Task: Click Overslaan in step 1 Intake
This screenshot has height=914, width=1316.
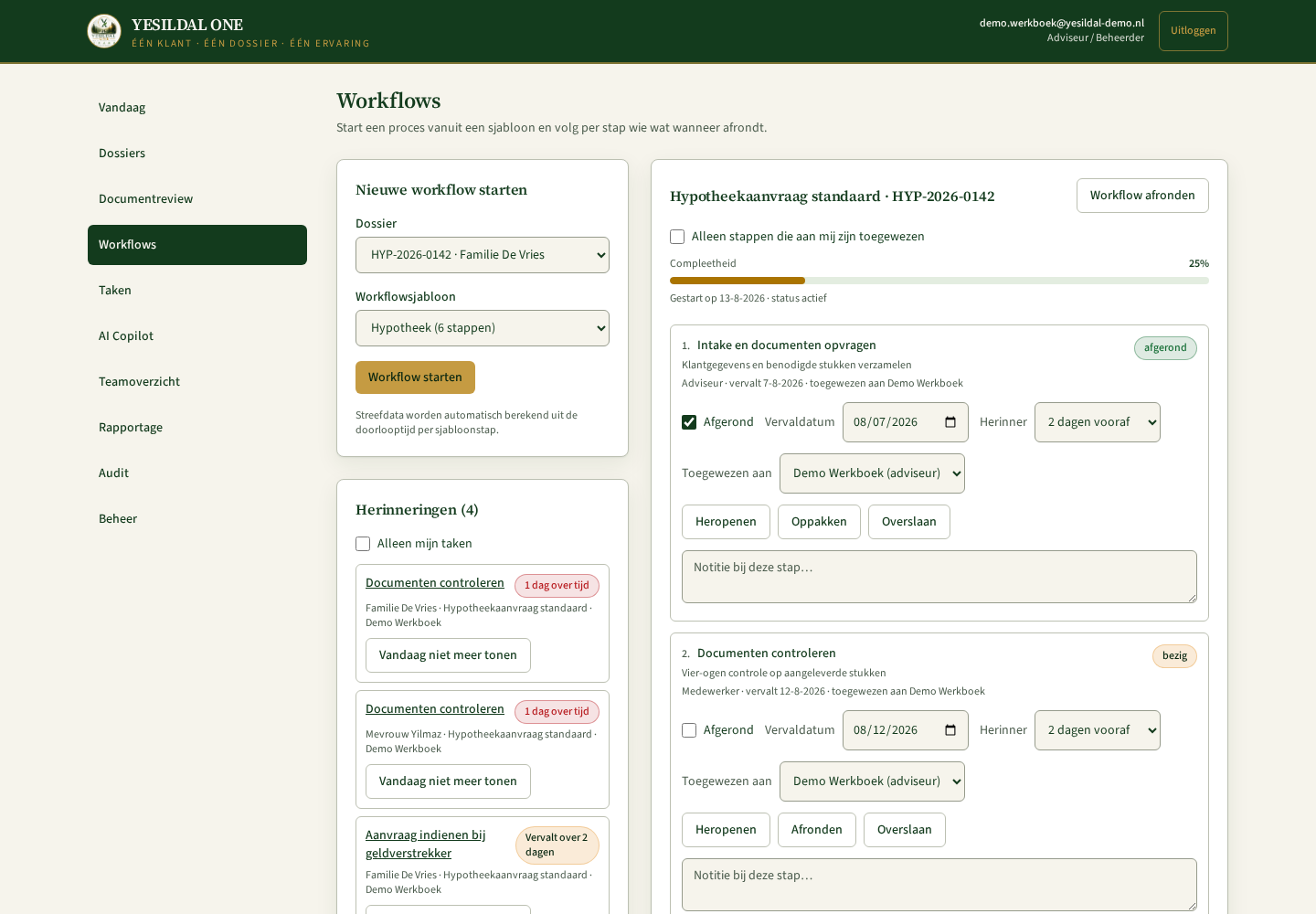Action: [908, 522]
